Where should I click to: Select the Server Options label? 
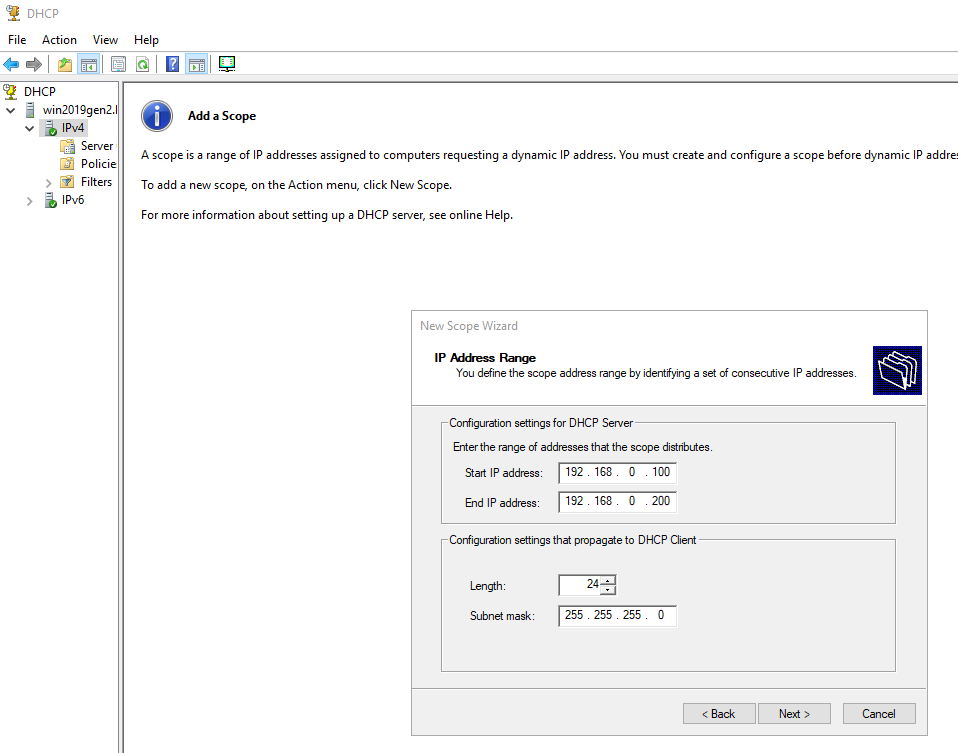(97, 146)
